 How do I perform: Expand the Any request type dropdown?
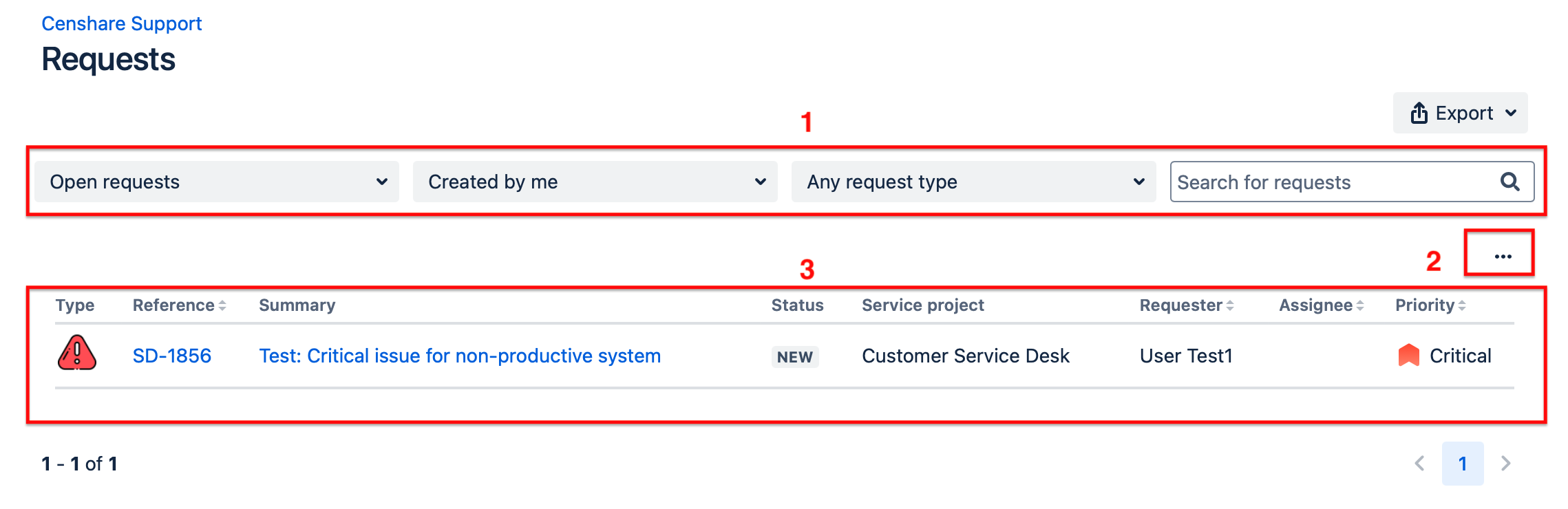[x=973, y=182]
